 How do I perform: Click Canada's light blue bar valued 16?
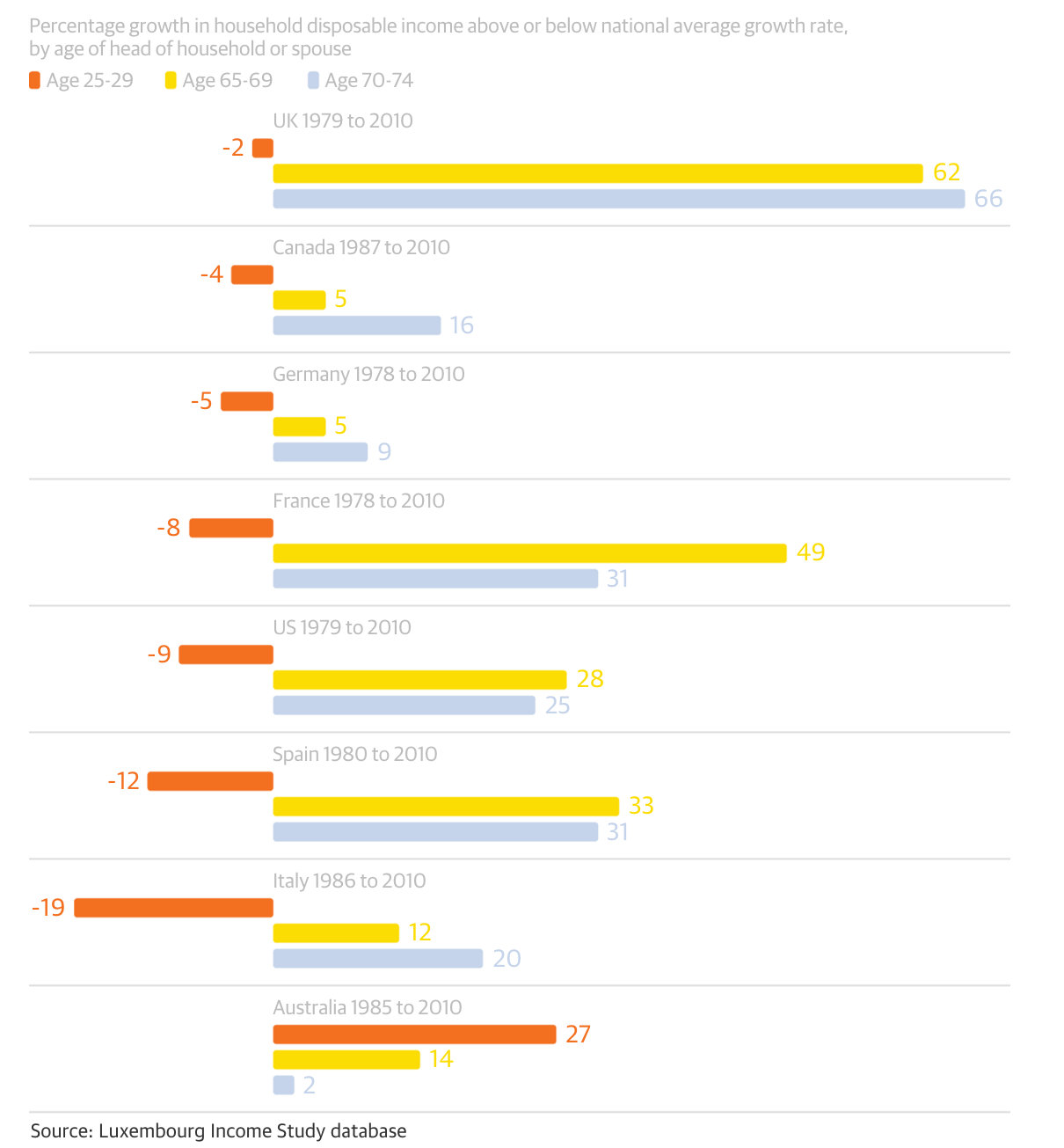(356, 325)
